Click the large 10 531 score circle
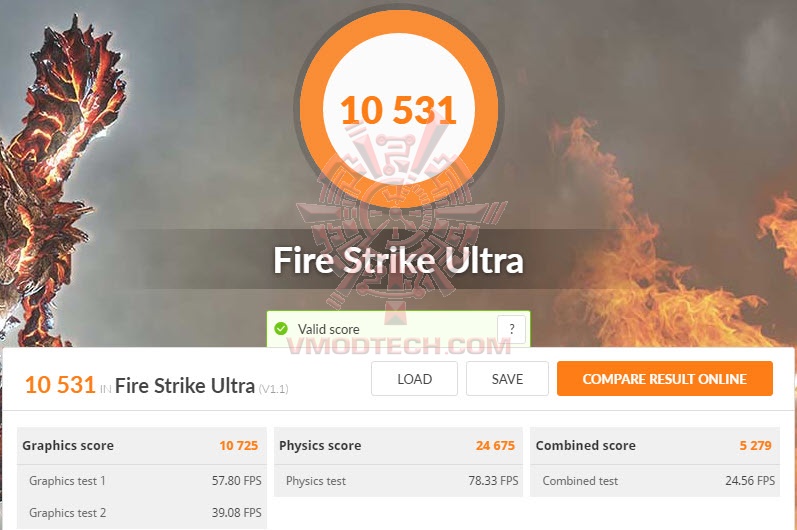 [398, 109]
